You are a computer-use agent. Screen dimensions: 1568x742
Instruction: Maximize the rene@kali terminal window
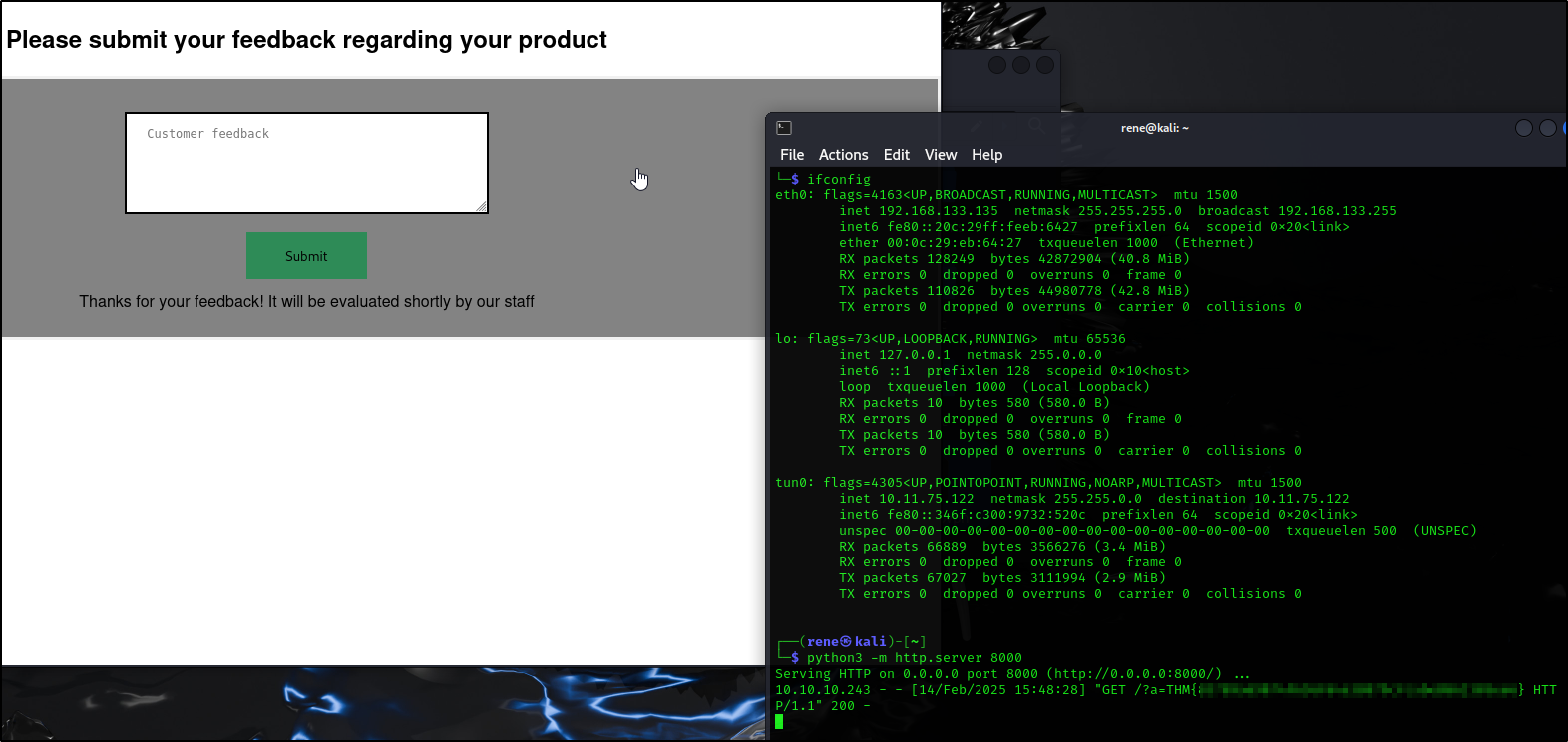point(1547,128)
